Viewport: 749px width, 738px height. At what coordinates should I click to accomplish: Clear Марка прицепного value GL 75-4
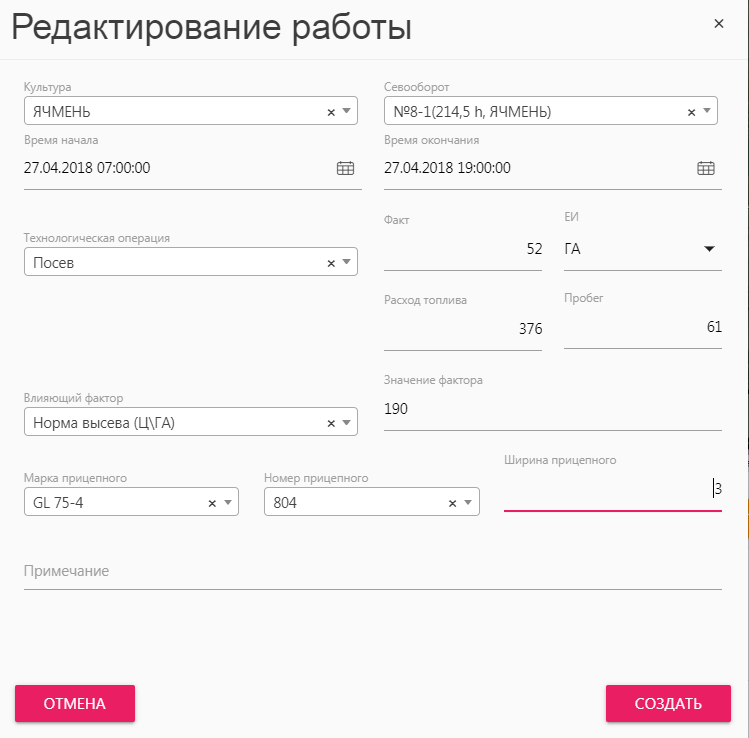[x=212, y=503]
